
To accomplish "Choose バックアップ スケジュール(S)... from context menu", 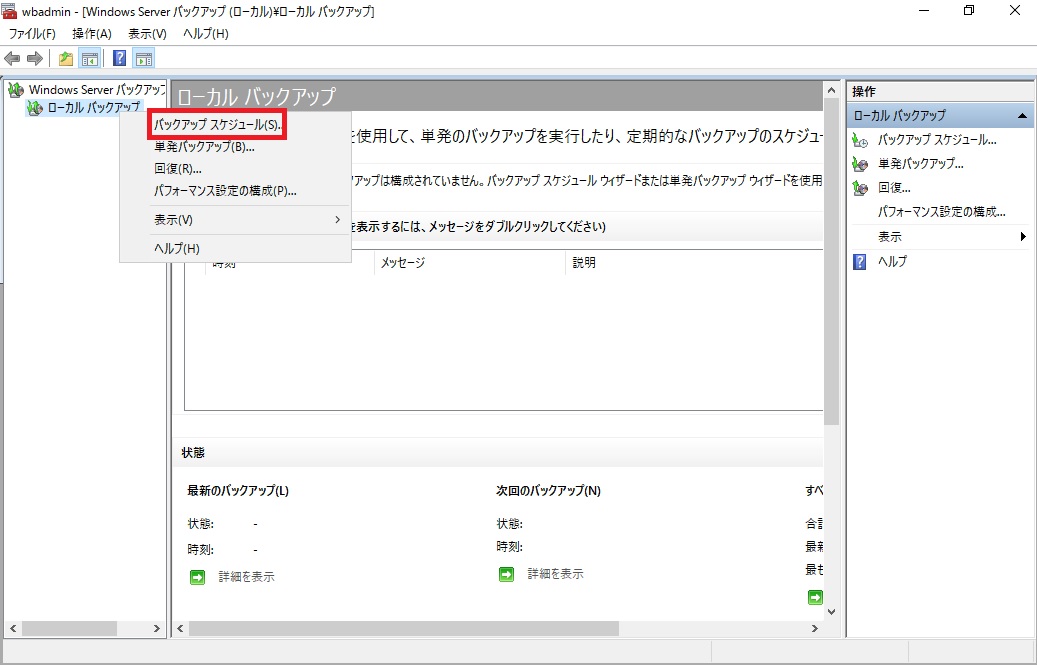I will (218, 124).
